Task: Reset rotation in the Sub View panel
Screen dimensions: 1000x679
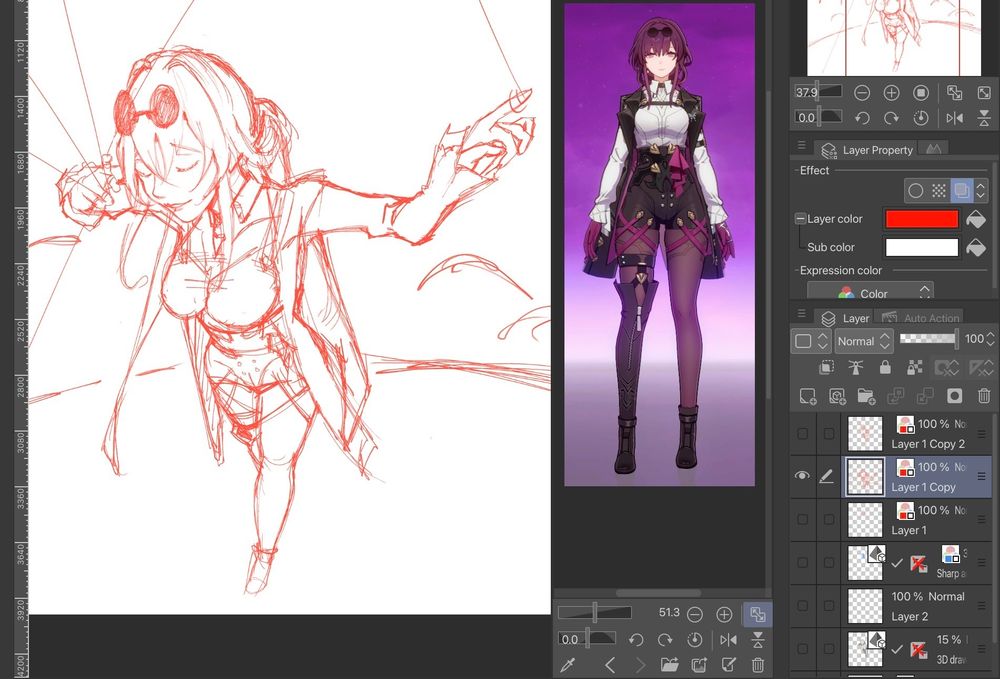Action: coord(695,639)
